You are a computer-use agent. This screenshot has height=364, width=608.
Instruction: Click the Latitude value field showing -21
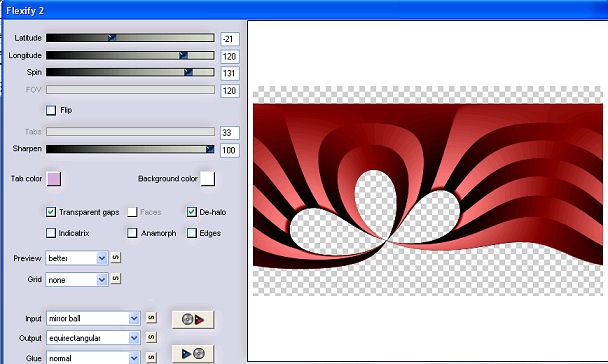click(230, 39)
